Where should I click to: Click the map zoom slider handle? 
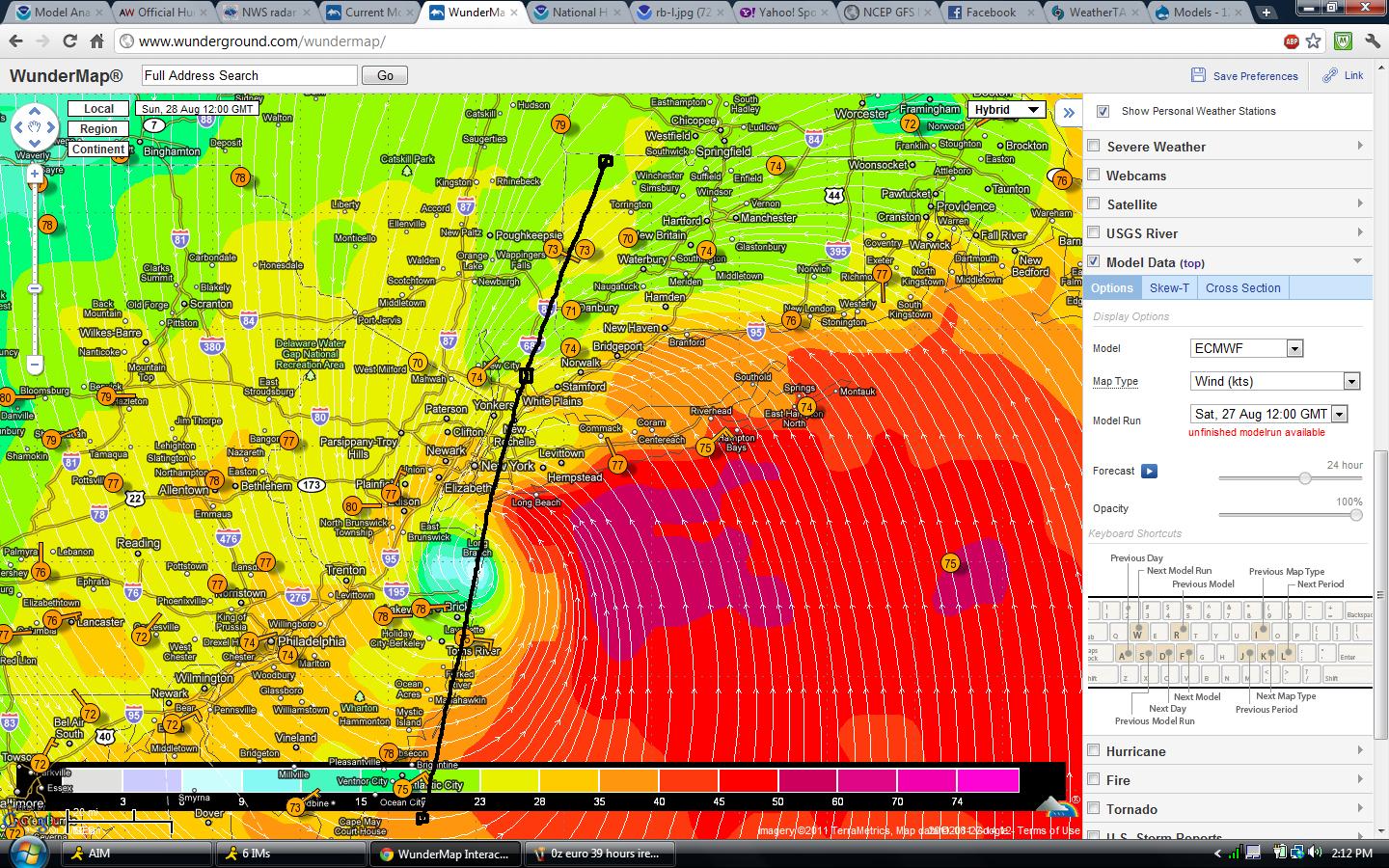pos(35,289)
